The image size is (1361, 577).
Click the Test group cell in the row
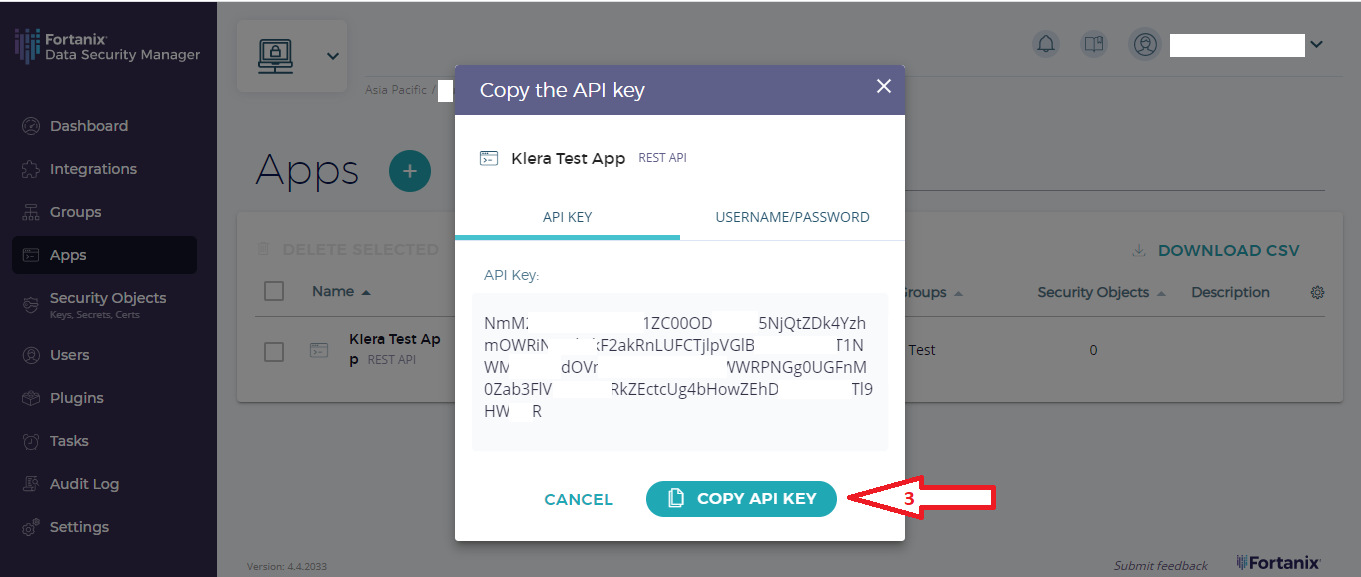[x=922, y=350]
